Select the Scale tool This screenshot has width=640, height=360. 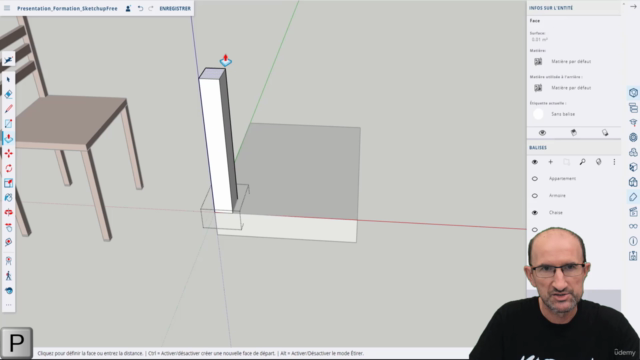point(9,183)
